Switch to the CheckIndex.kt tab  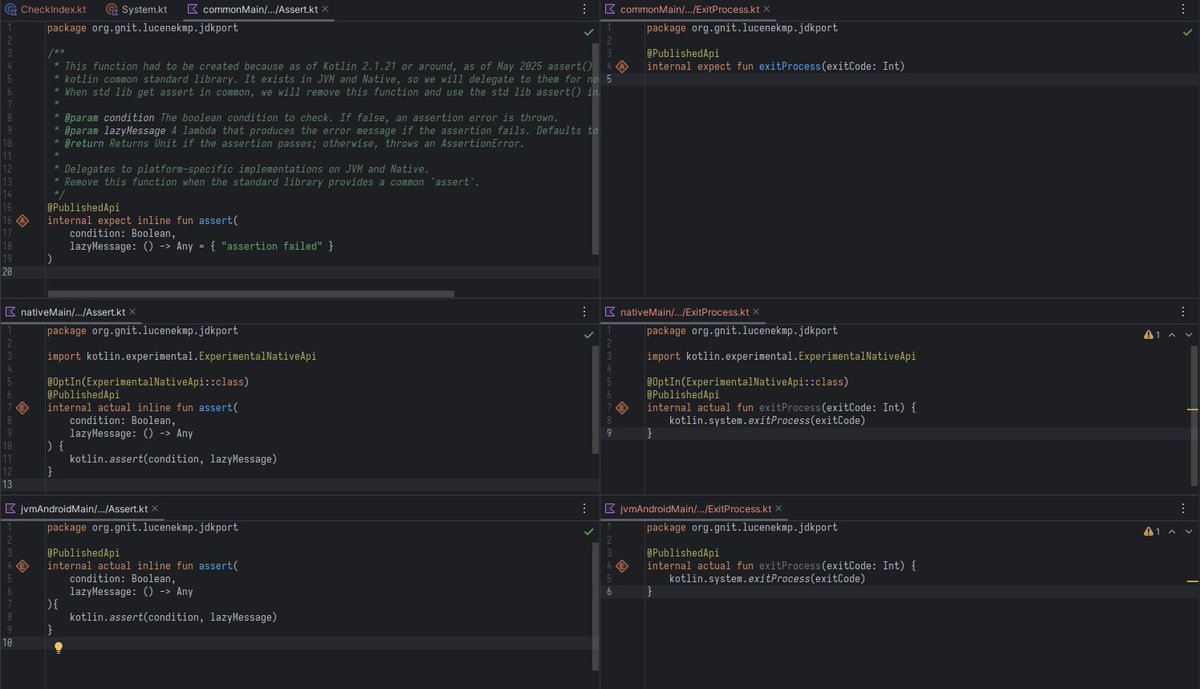[x=45, y=9]
